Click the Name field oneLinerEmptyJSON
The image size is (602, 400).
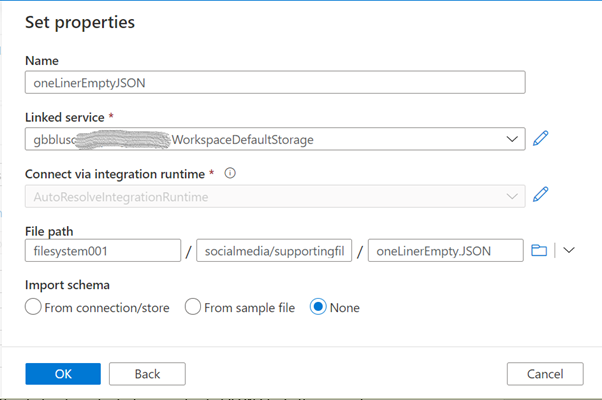click(275, 83)
